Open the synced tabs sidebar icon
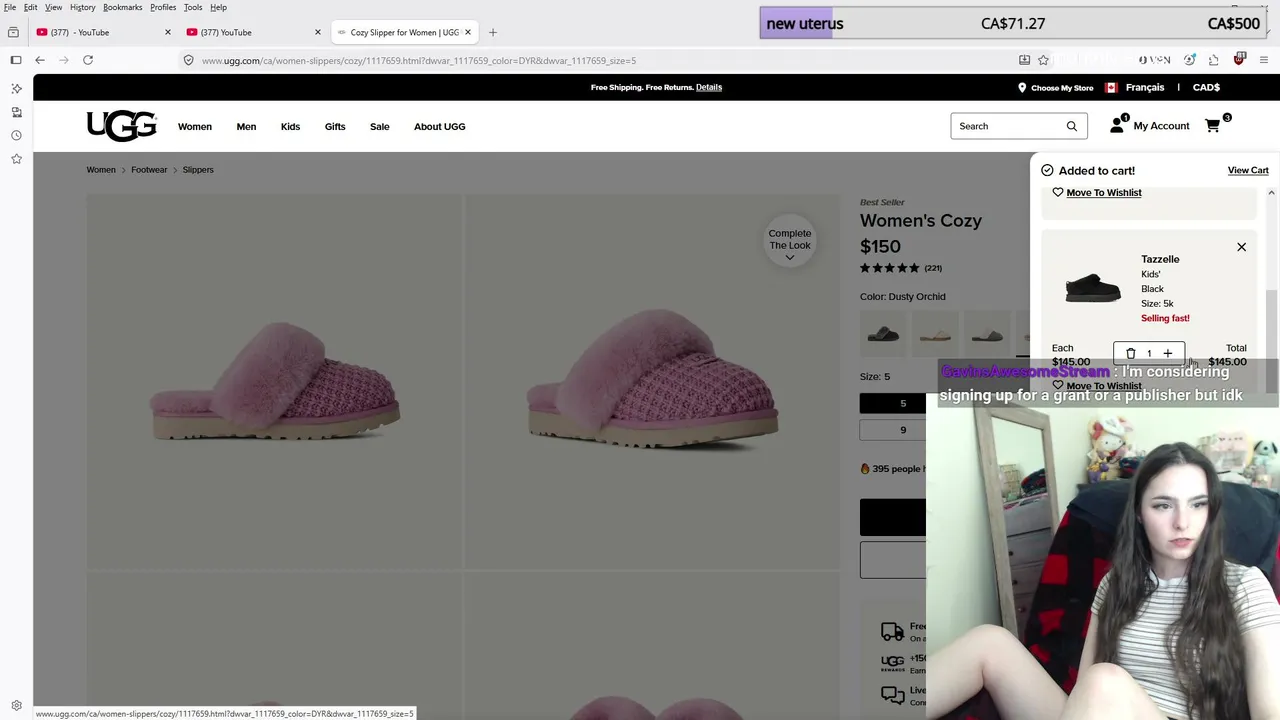Image resolution: width=1280 pixels, height=720 pixels. click(16, 112)
